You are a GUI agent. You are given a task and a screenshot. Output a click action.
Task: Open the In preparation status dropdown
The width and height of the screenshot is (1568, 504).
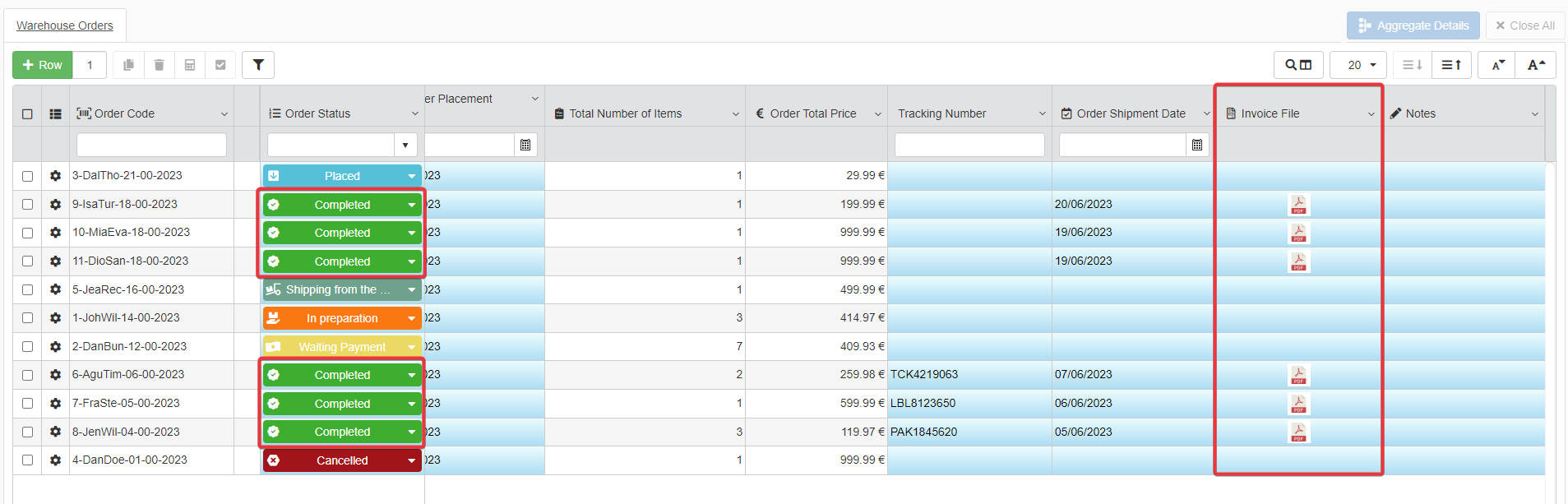(411, 319)
